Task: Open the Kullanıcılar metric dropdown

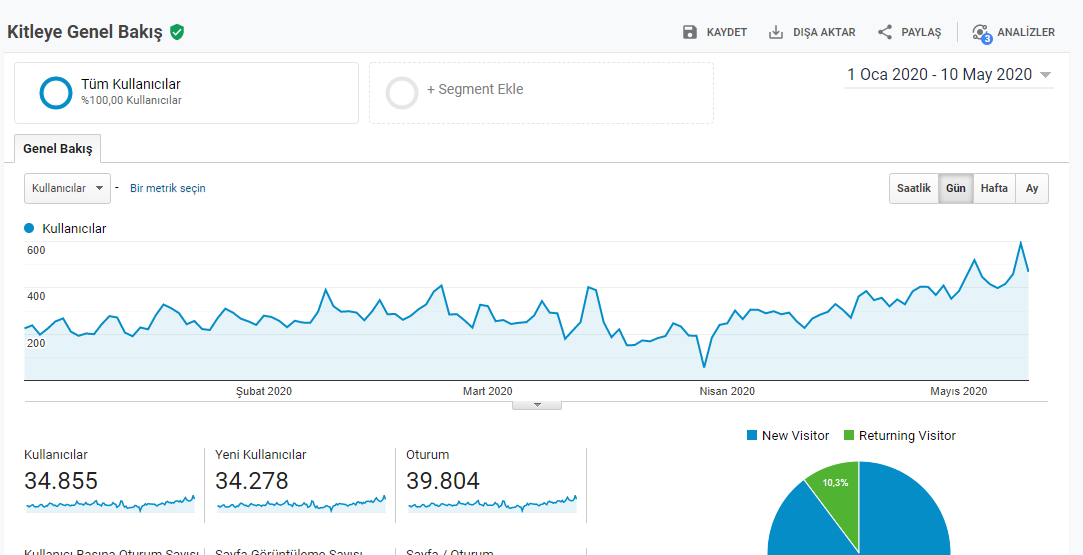Action: (67, 188)
